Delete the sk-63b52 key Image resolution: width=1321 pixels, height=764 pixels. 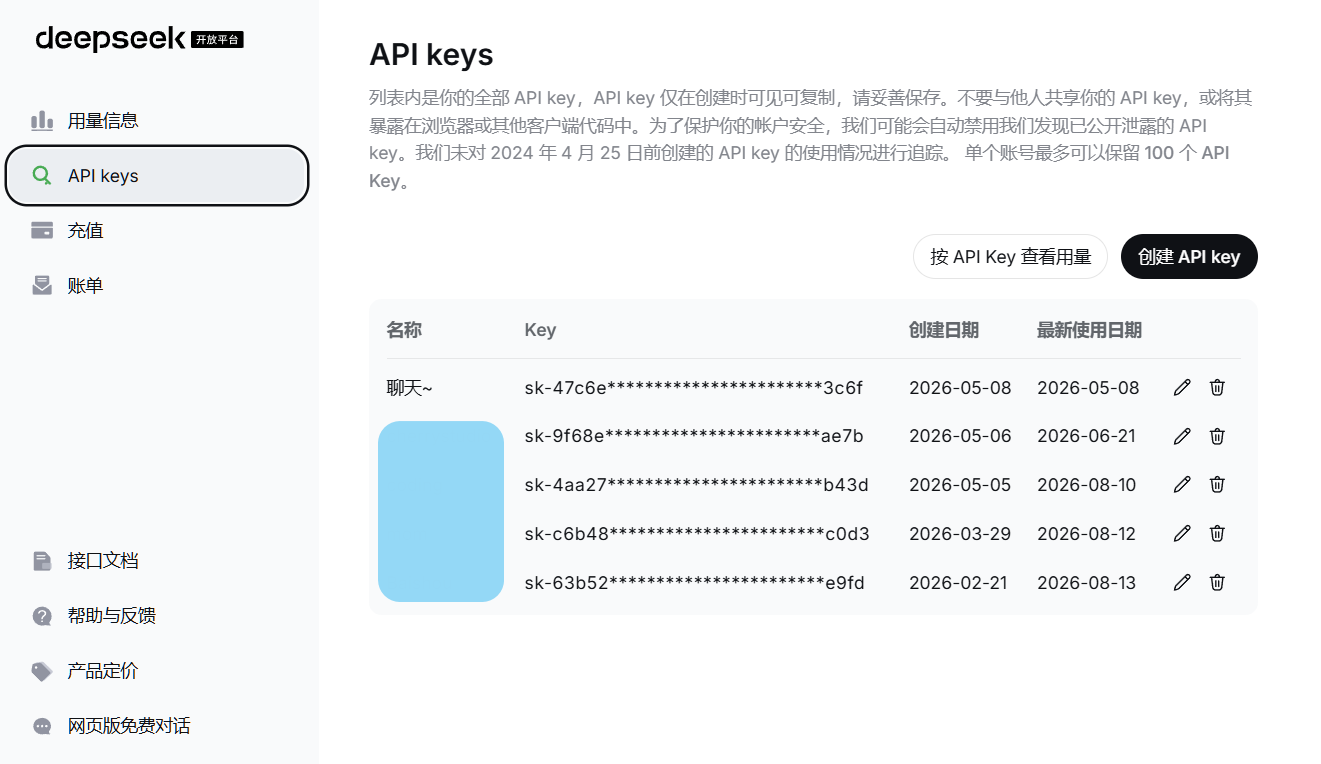click(x=1217, y=582)
